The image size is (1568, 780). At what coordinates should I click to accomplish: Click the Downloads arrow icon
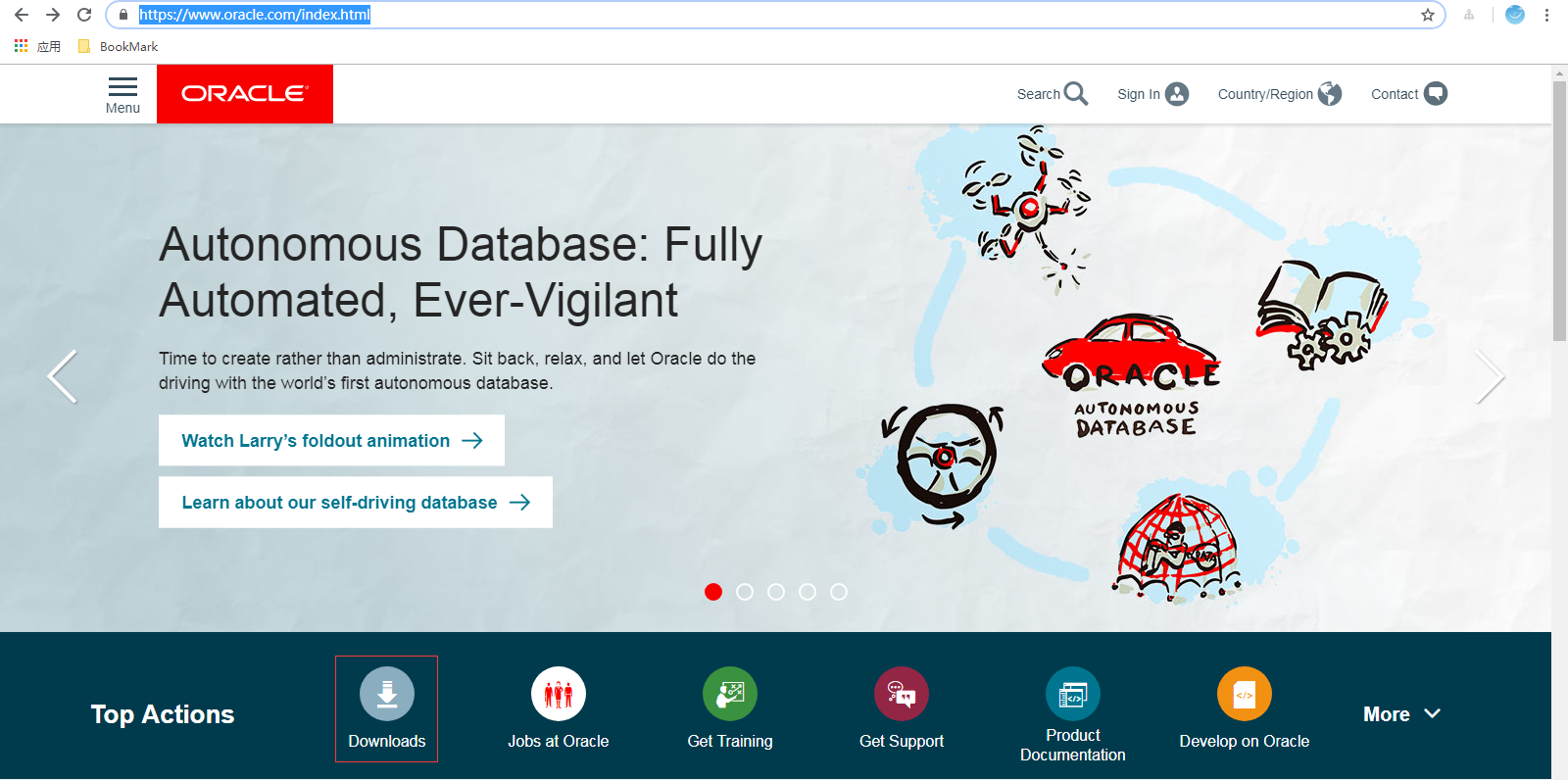click(x=387, y=694)
